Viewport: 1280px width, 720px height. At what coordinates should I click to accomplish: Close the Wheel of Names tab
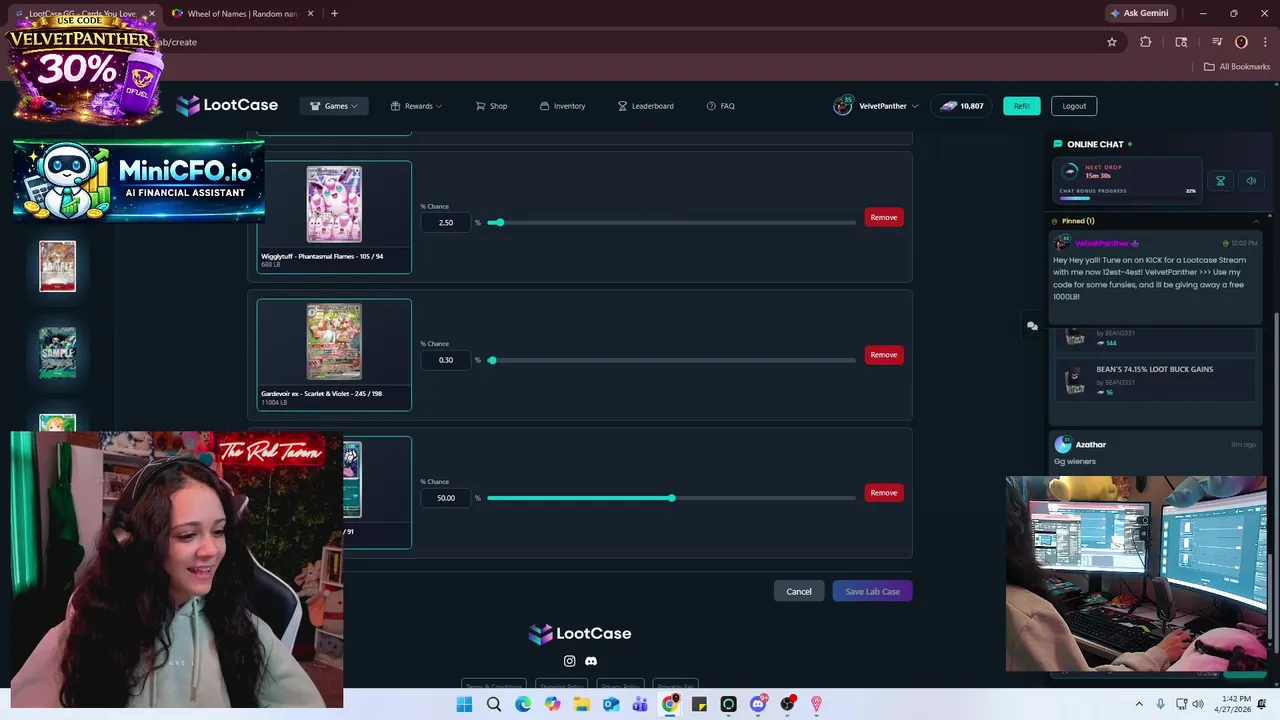coord(310,14)
